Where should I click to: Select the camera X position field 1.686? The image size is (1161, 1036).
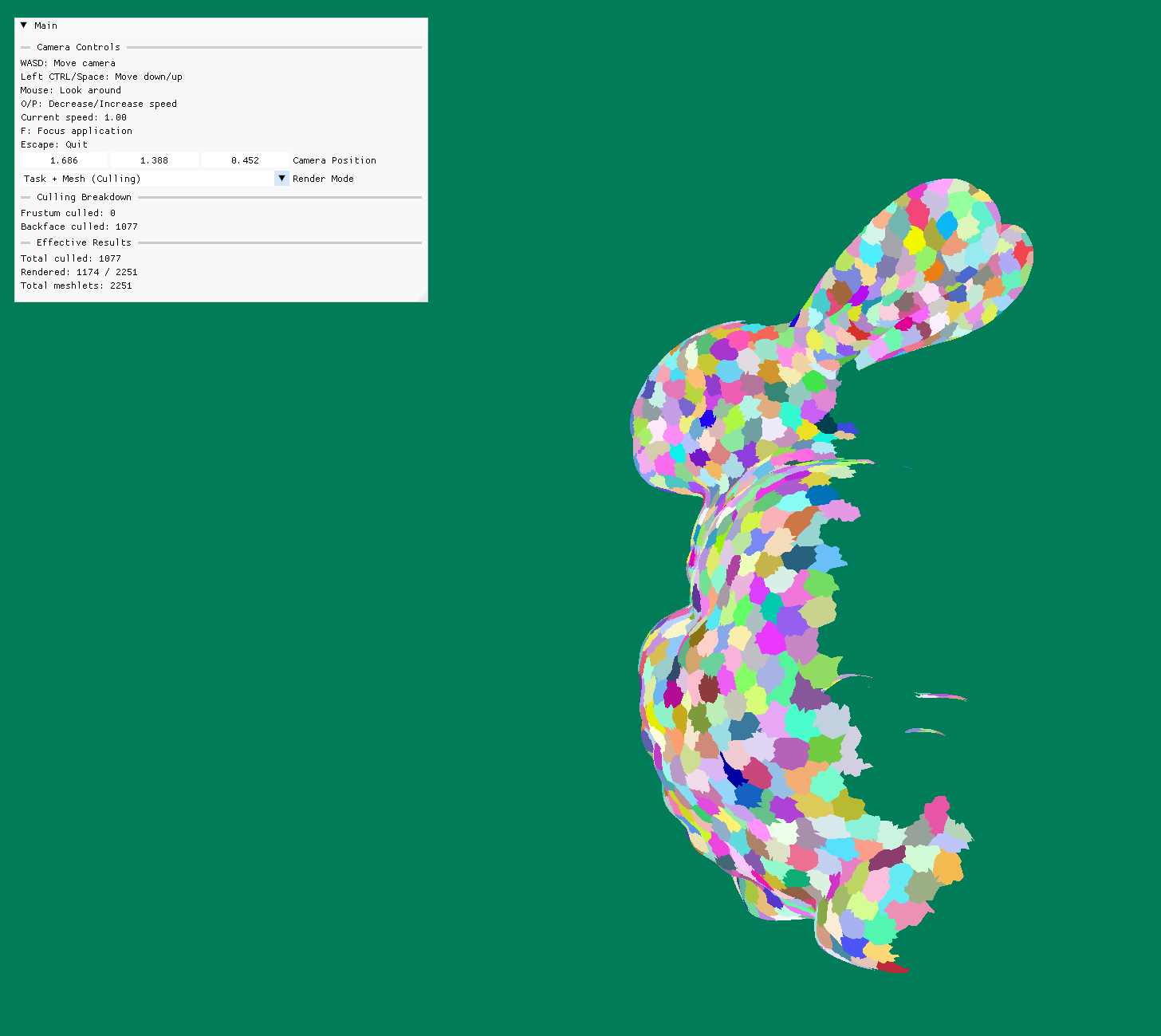pos(64,160)
